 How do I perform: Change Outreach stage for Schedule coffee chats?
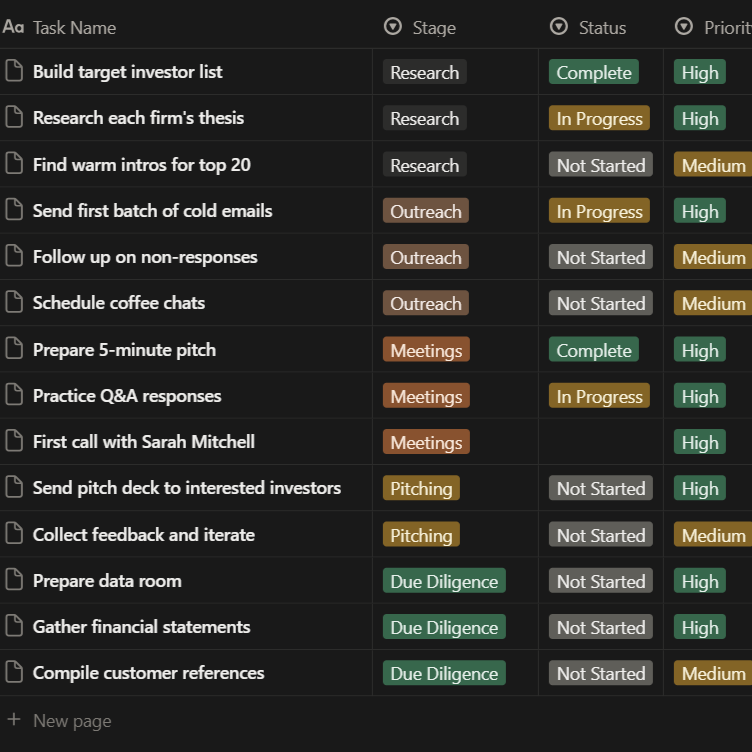pyautogui.click(x=425, y=303)
